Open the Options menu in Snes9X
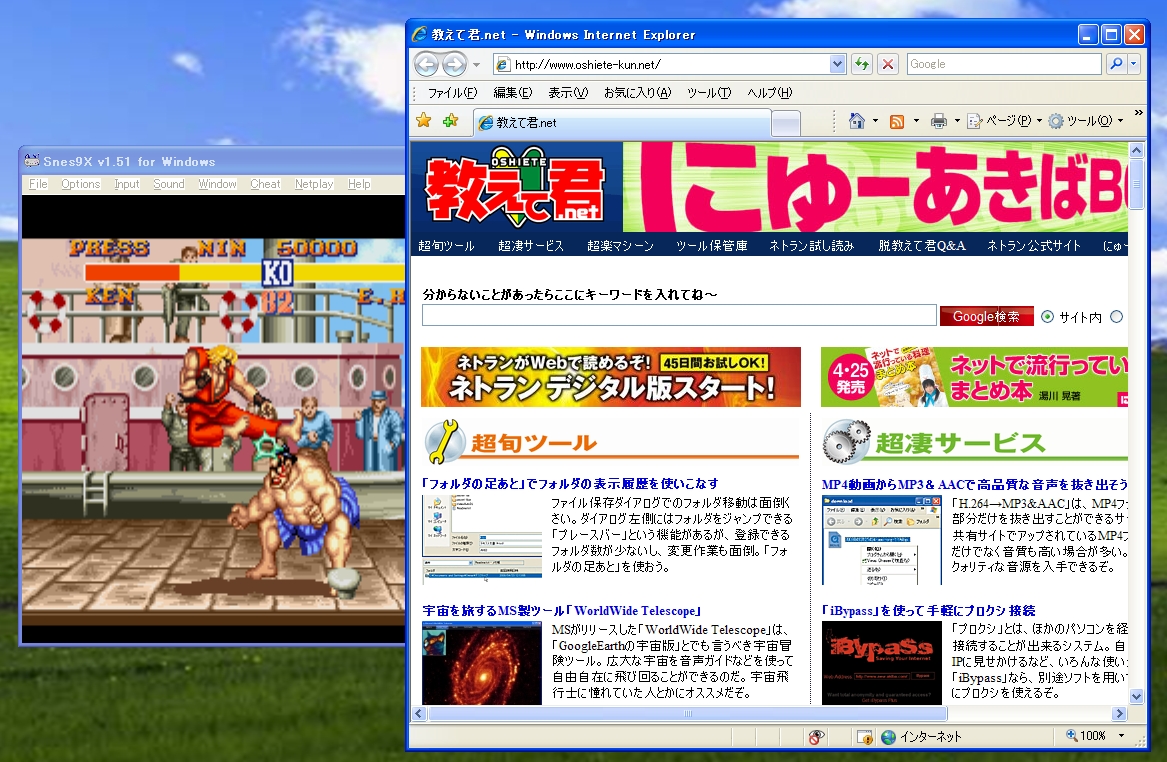The height and width of the screenshot is (762, 1167). (80, 184)
